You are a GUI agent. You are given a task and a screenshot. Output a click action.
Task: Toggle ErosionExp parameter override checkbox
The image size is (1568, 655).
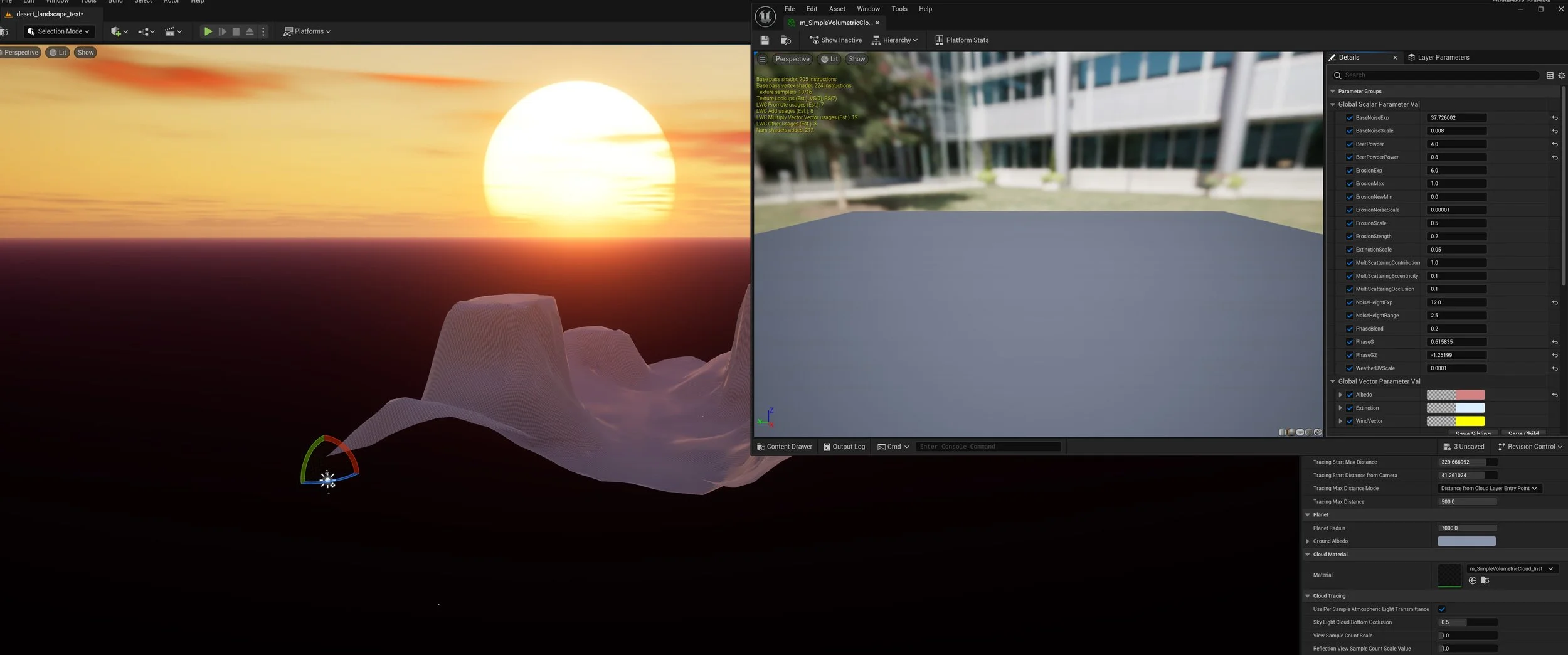[x=1350, y=170]
